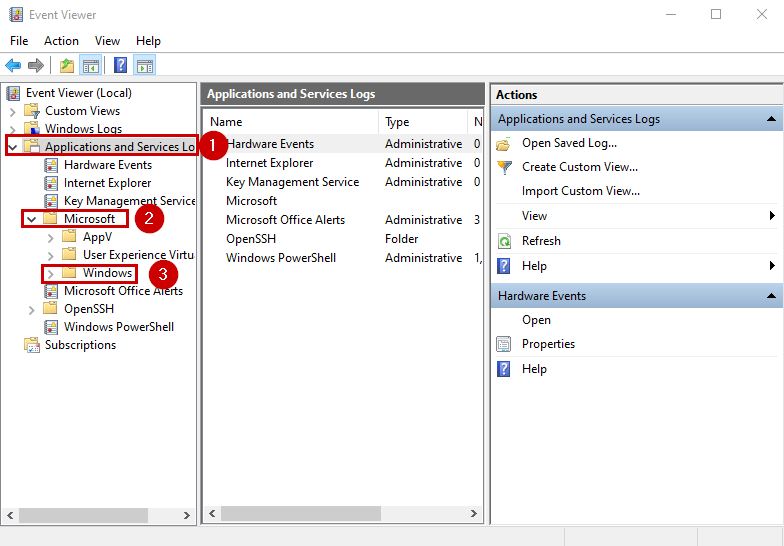
Task: Click the Custom Views folder icon
Action: (x=32, y=110)
